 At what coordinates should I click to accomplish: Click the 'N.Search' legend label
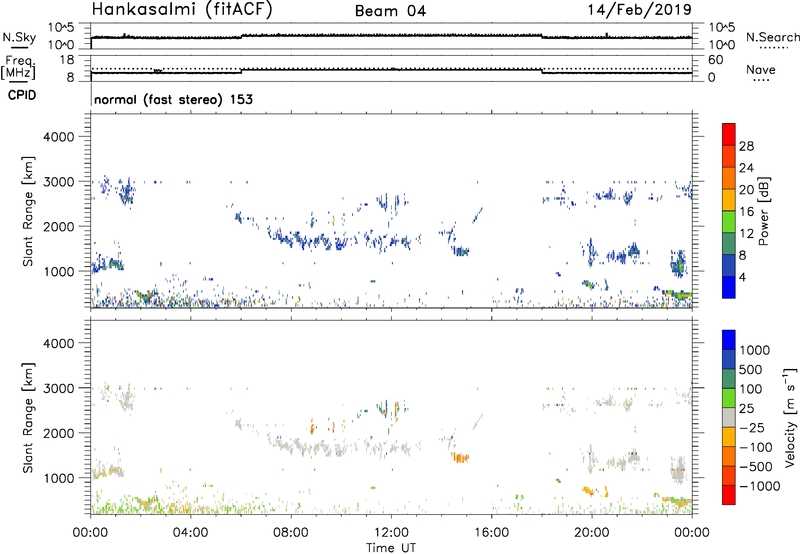(772, 37)
